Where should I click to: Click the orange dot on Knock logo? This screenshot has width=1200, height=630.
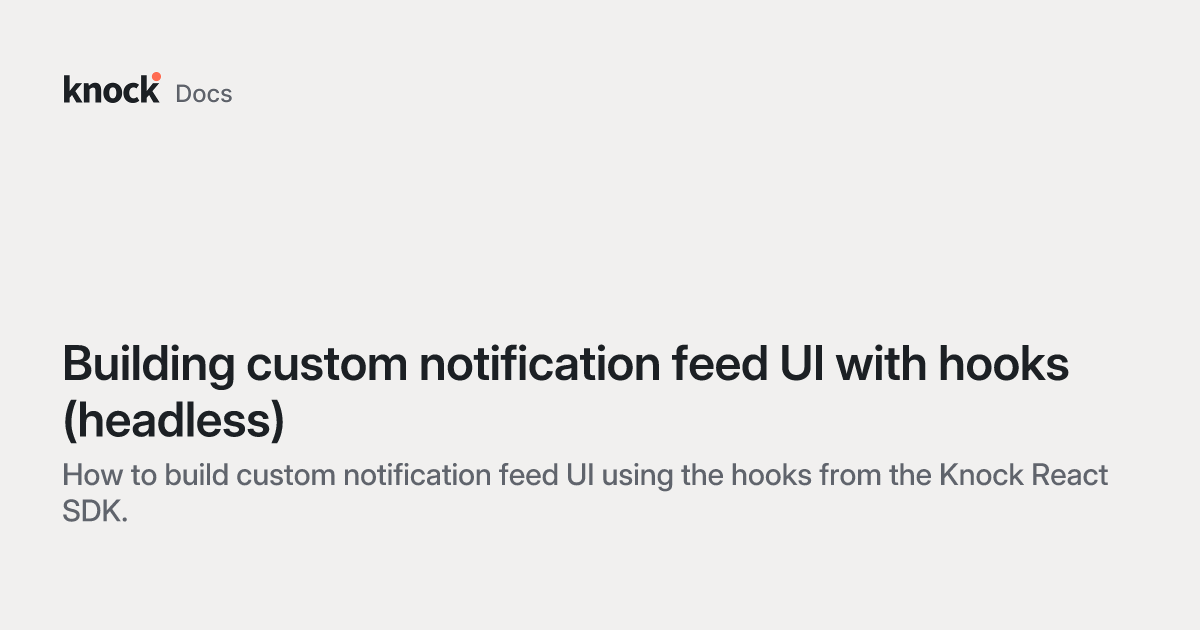156,76
